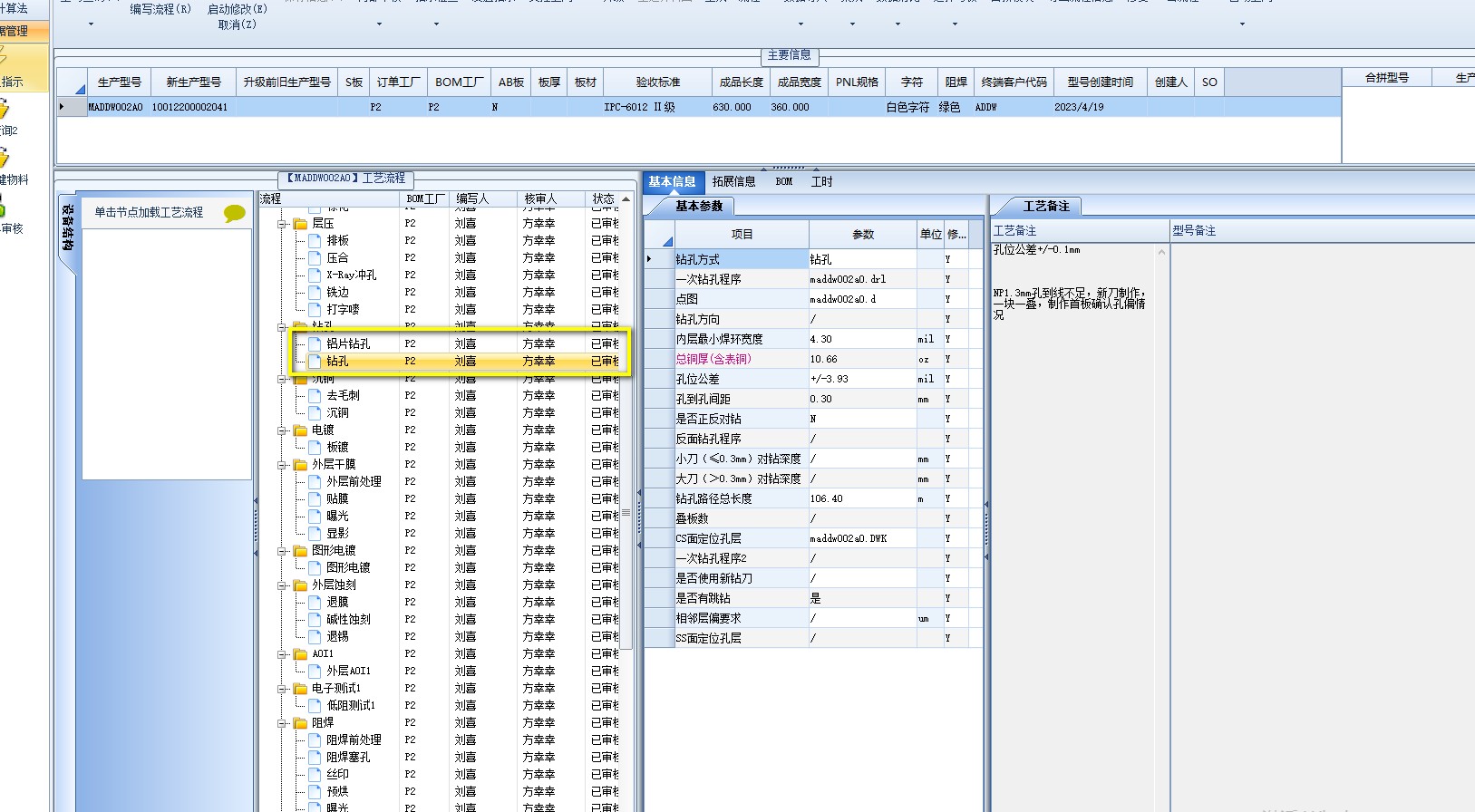This screenshot has width=1475, height=812.
Task: Open the BOM tab
Action: tap(784, 181)
